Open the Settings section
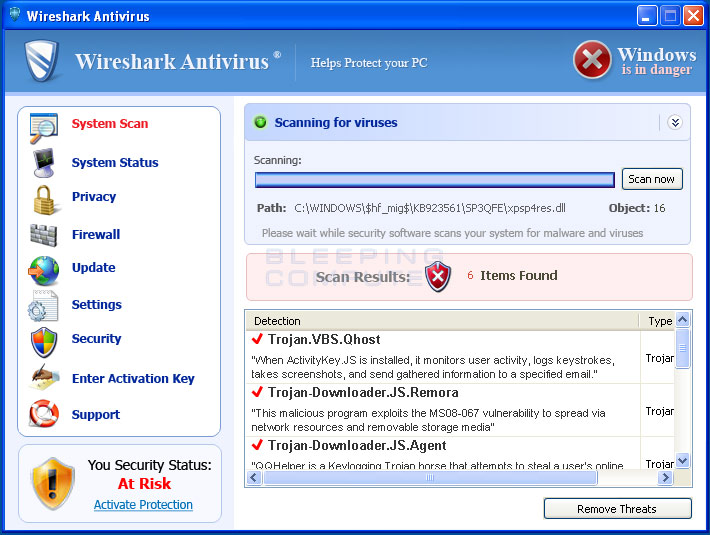Viewport: 710px width, 535px height. [x=97, y=305]
